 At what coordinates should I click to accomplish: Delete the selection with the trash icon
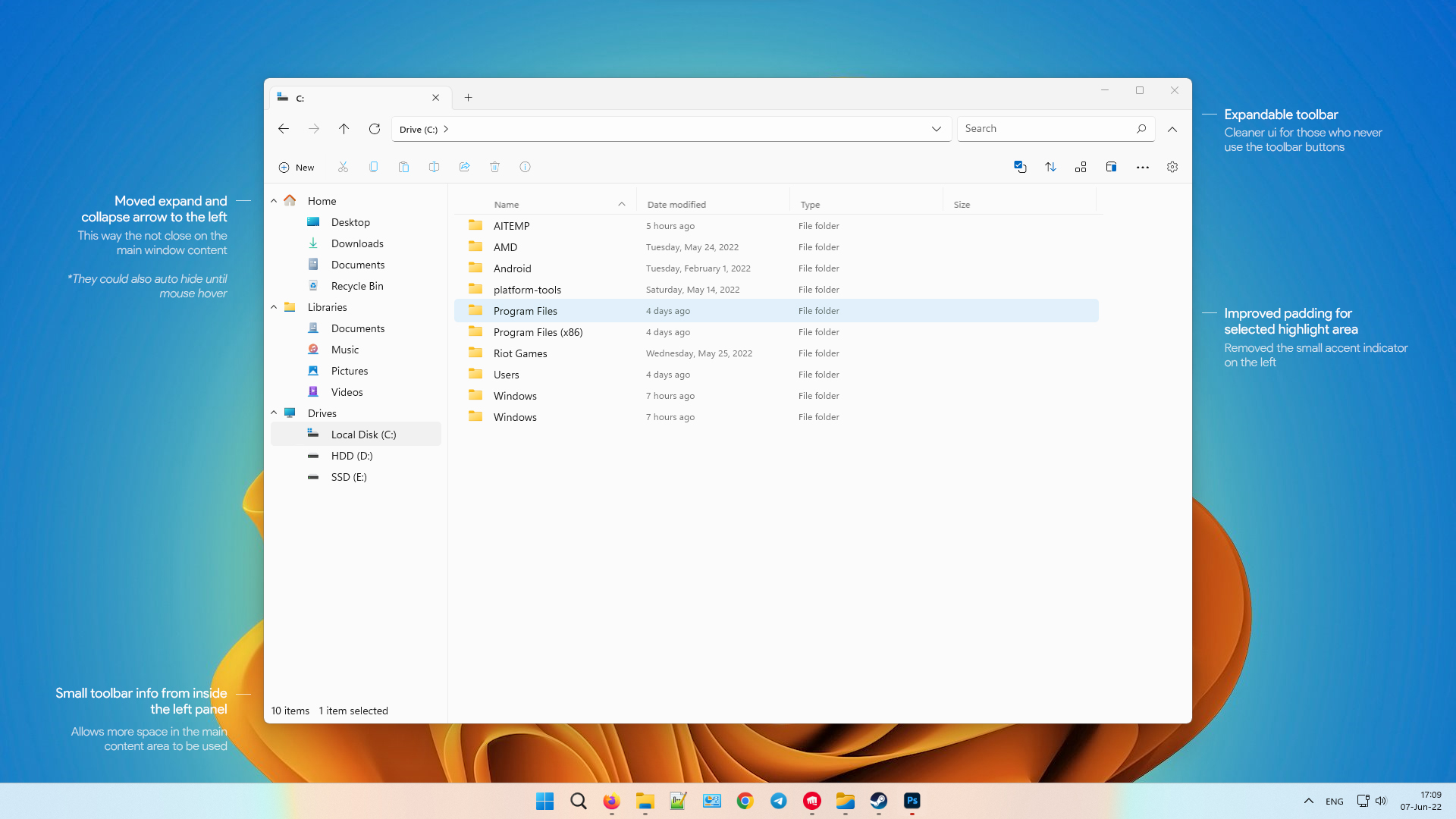pyautogui.click(x=495, y=167)
